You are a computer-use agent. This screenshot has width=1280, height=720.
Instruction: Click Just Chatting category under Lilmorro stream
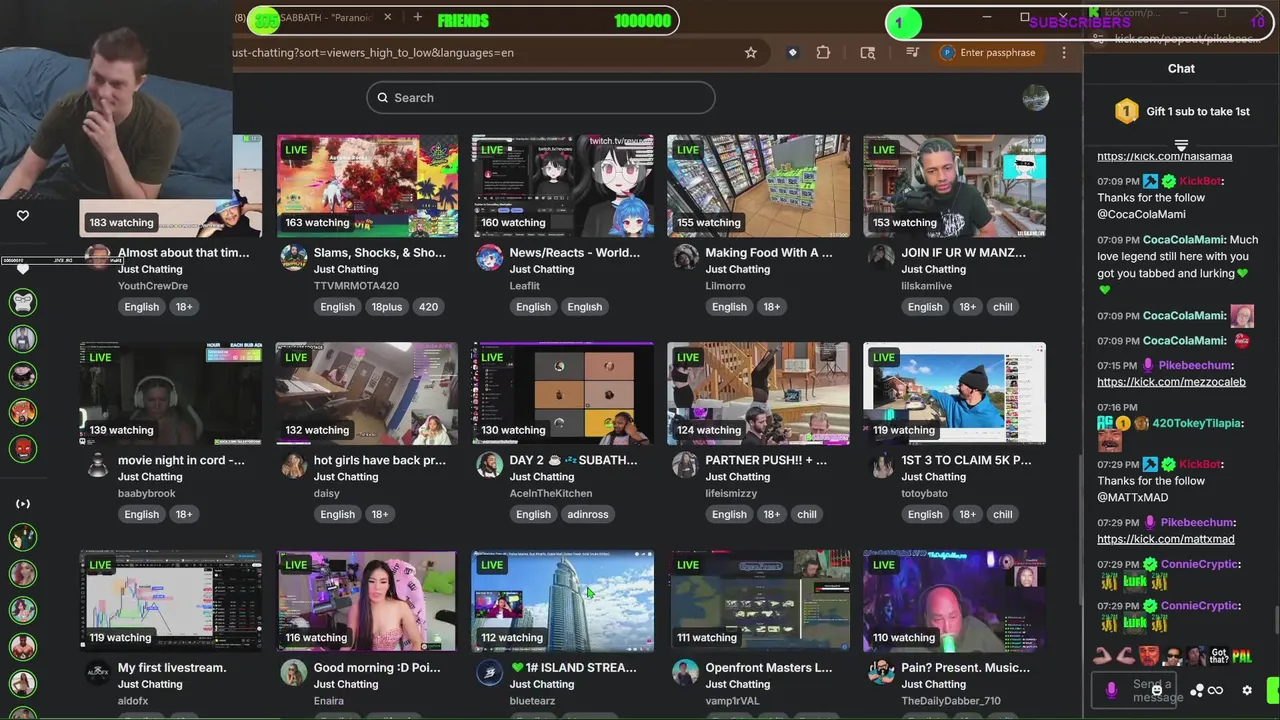click(x=738, y=269)
